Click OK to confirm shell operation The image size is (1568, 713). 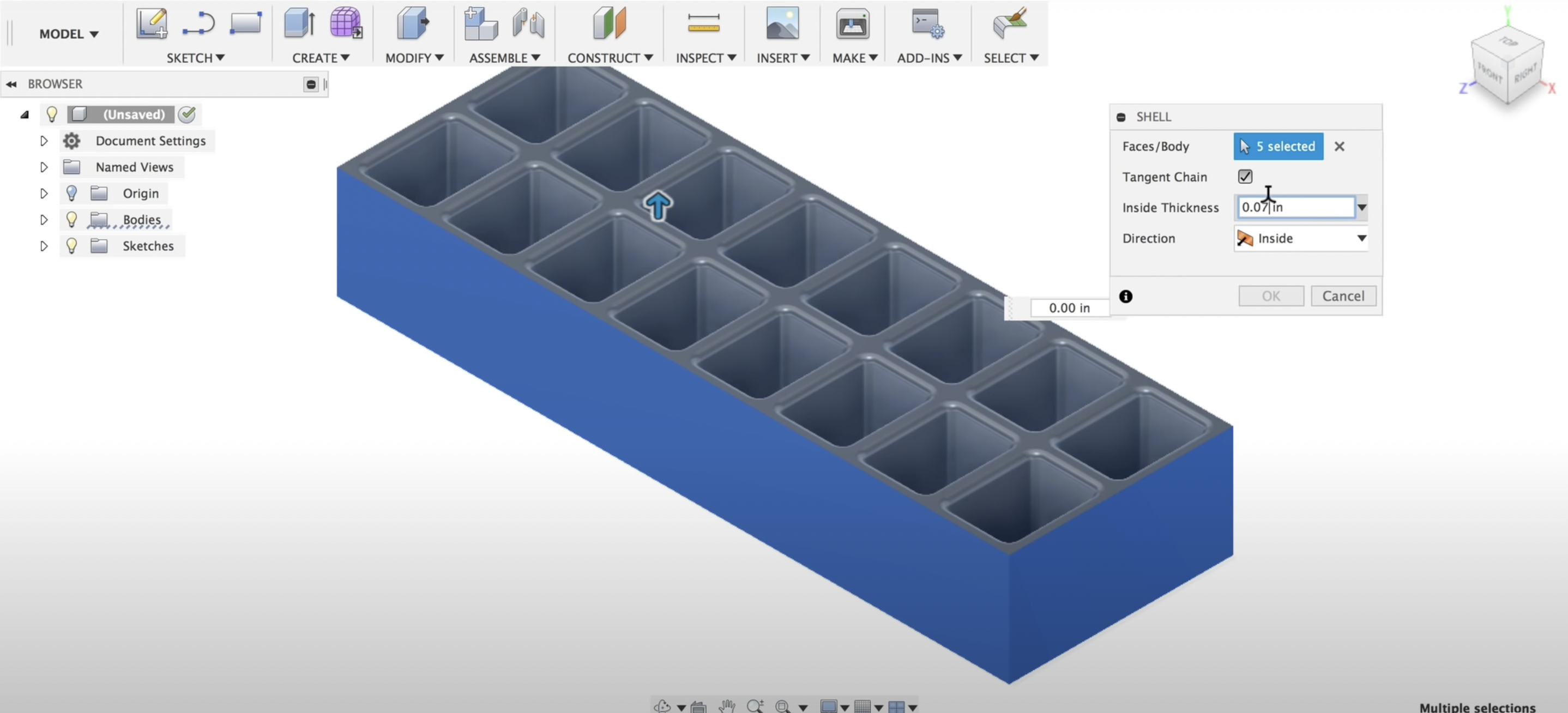(1270, 295)
